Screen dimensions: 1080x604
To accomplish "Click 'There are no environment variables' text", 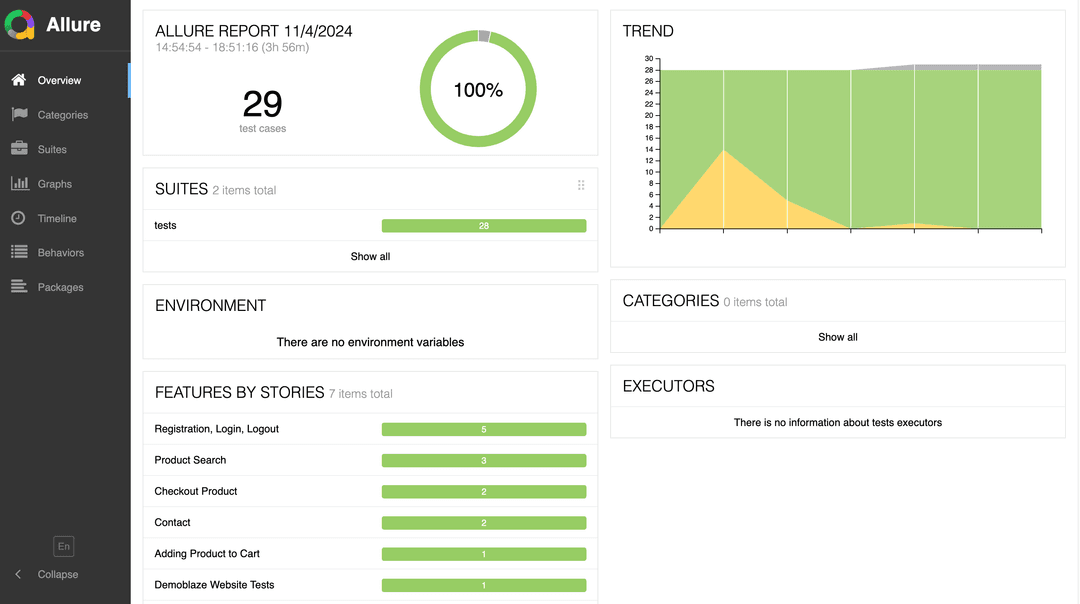I will point(371,342).
